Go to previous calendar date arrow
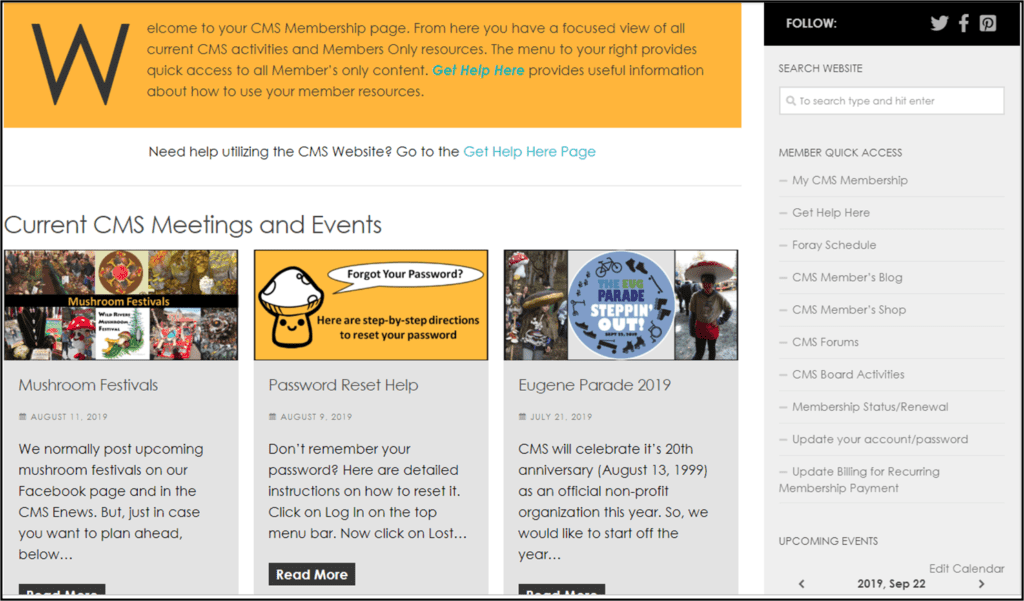 point(801,584)
